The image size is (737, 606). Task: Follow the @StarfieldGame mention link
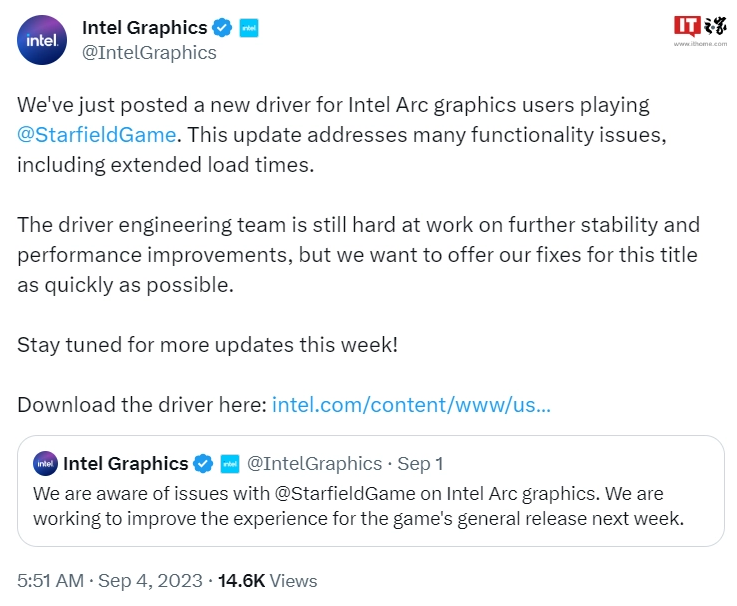[x=96, y=135]
